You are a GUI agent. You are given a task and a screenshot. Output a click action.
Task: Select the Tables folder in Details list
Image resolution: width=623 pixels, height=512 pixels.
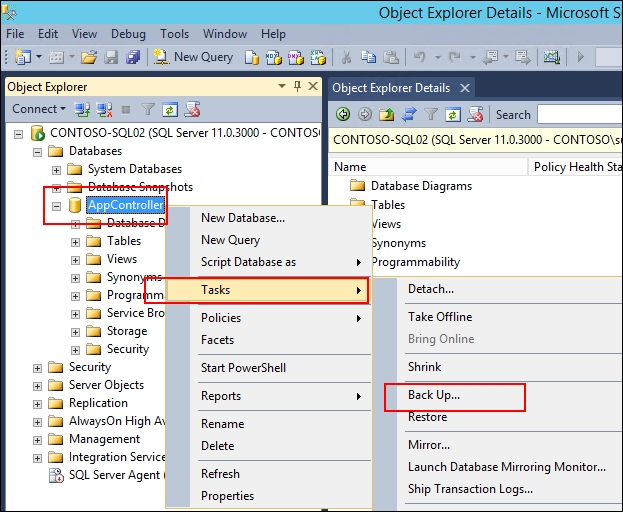tap(388, 204)
